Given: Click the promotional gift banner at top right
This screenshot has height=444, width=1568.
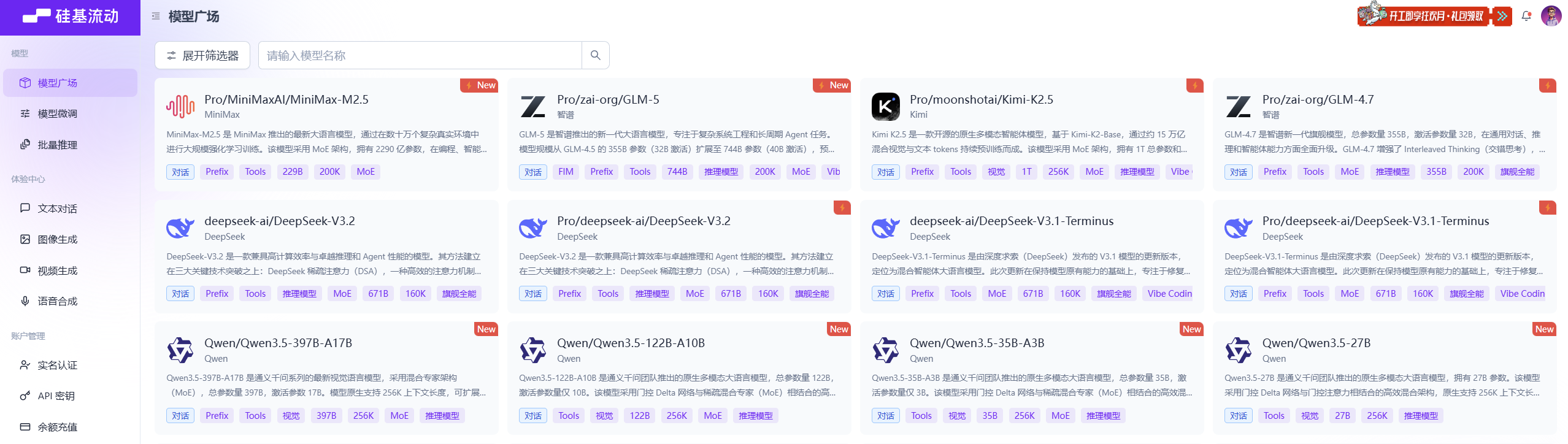Looking at the screenshot, I should 1435,15.
